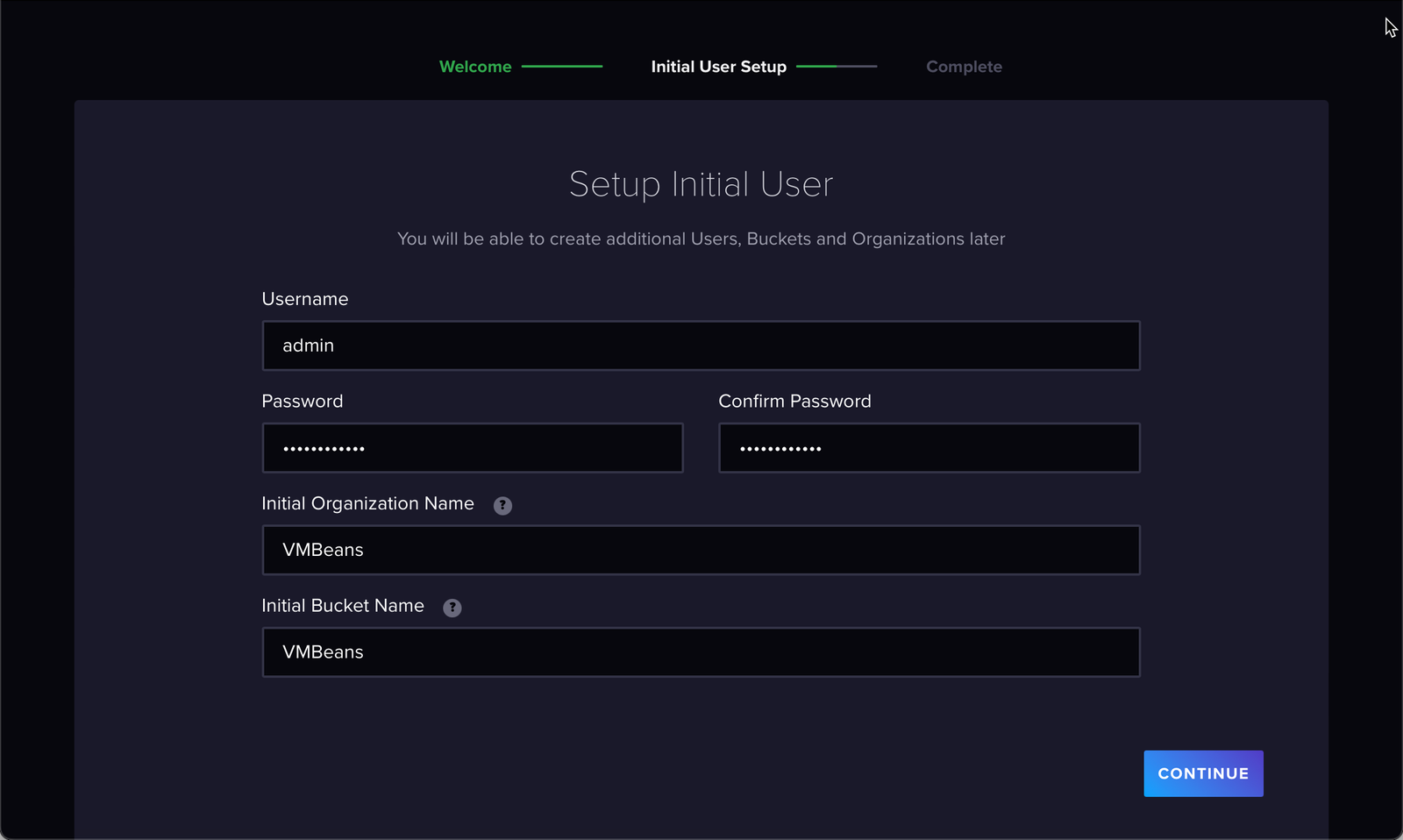
Task: Click the CONTINUE button
Action: click(1203, 773)
